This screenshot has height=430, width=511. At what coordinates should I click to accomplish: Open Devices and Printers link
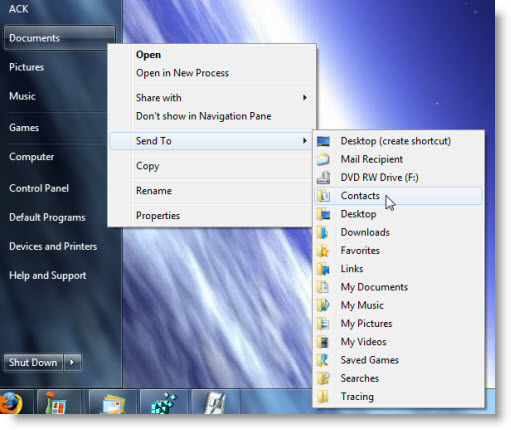(x=53, y=246)
